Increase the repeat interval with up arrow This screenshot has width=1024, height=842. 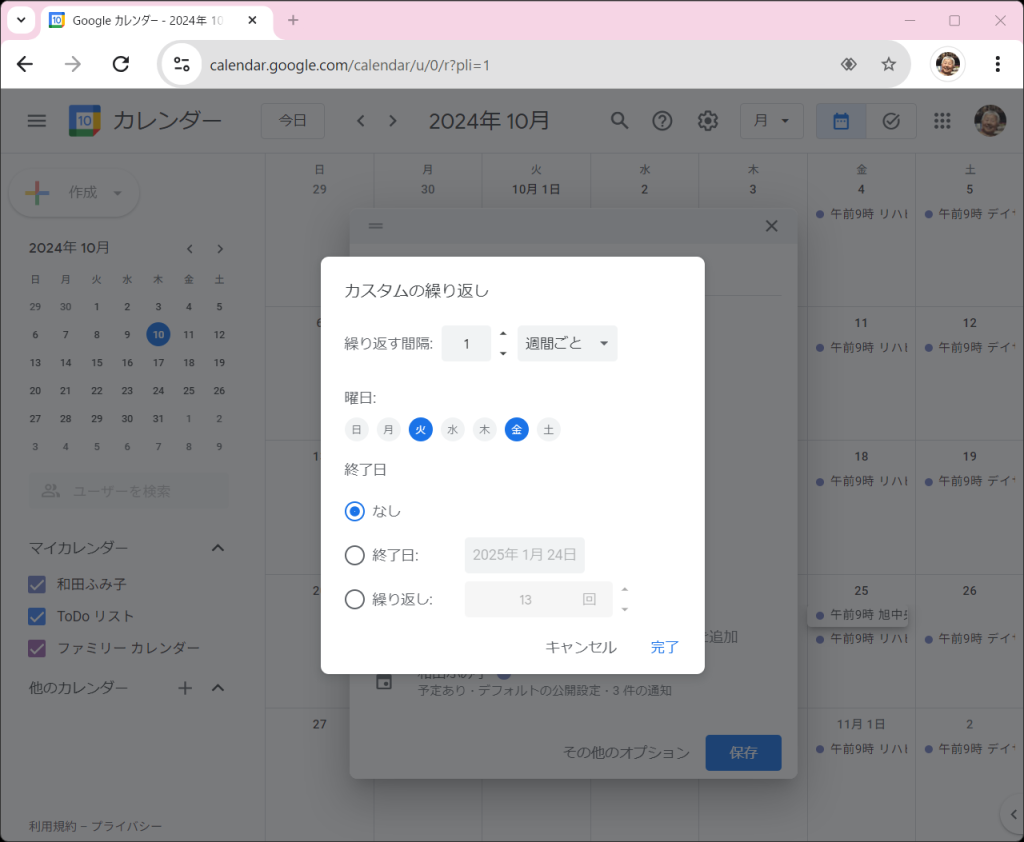pos(503,334)
